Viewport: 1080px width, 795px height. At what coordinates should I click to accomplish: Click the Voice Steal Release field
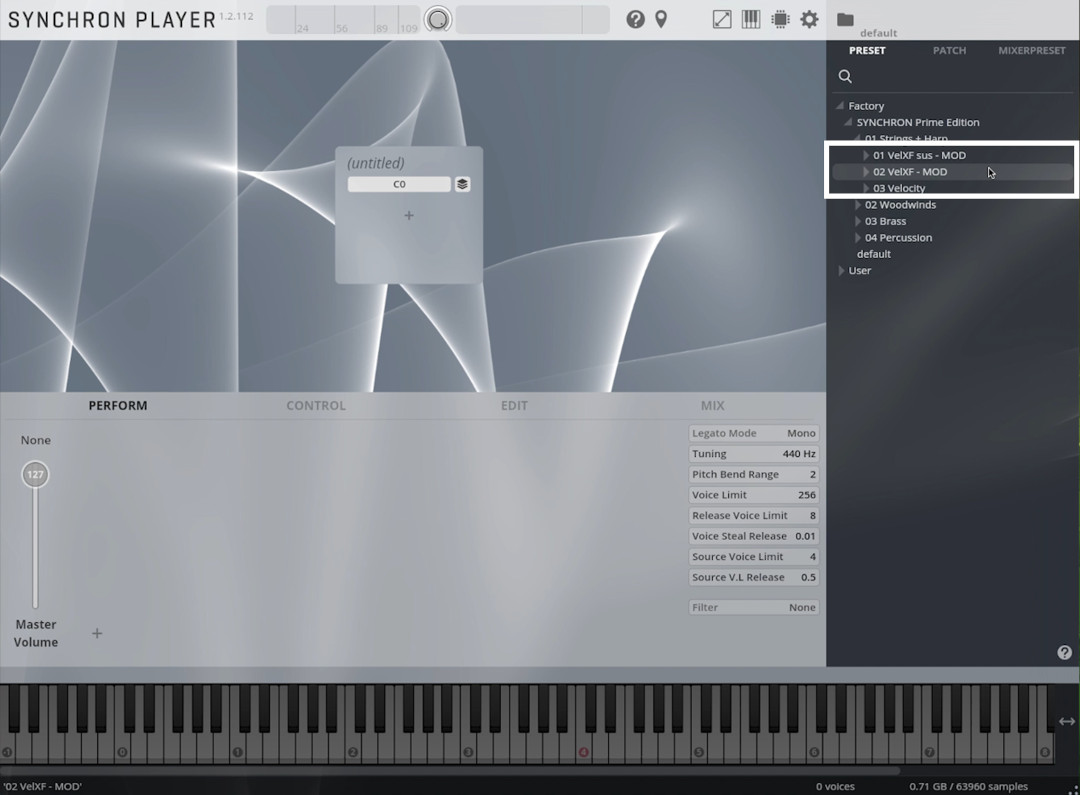754,537
